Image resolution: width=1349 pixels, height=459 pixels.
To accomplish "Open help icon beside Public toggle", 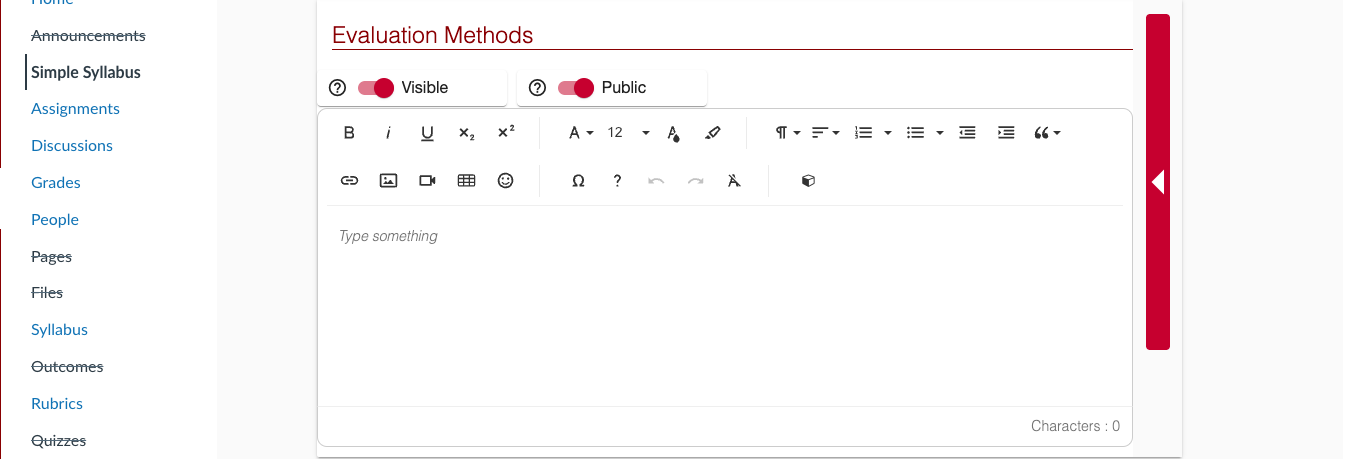I will 537,88.
